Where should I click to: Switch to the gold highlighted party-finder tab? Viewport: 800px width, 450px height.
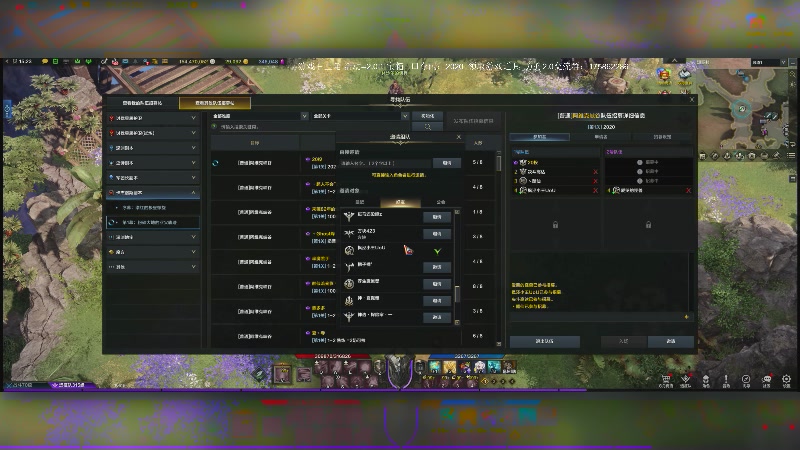(x=215, y=103)
